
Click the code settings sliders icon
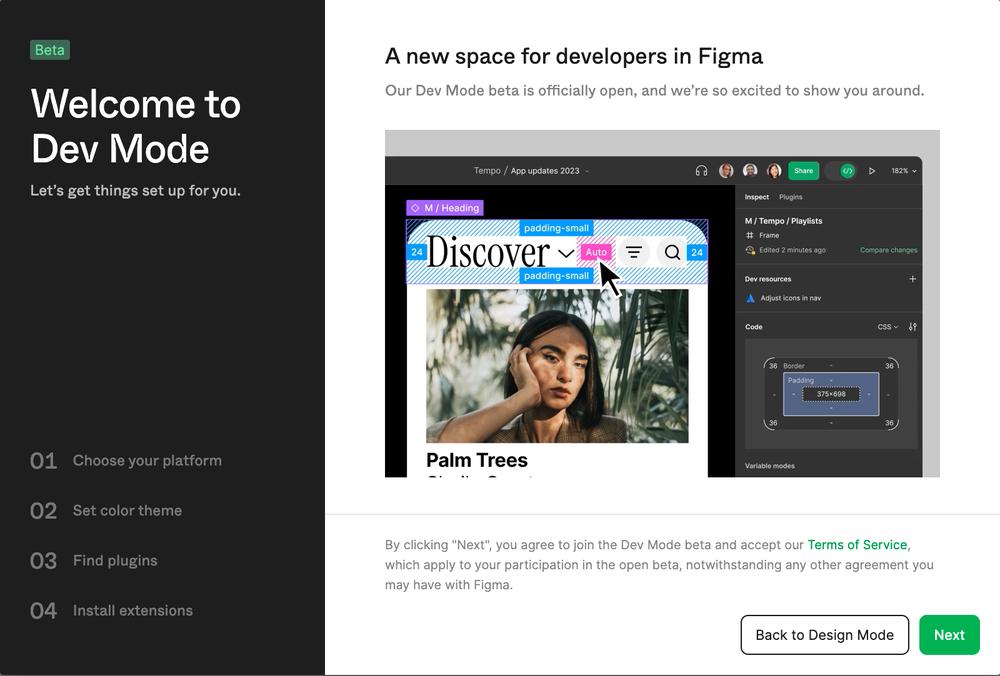[913, 327]
